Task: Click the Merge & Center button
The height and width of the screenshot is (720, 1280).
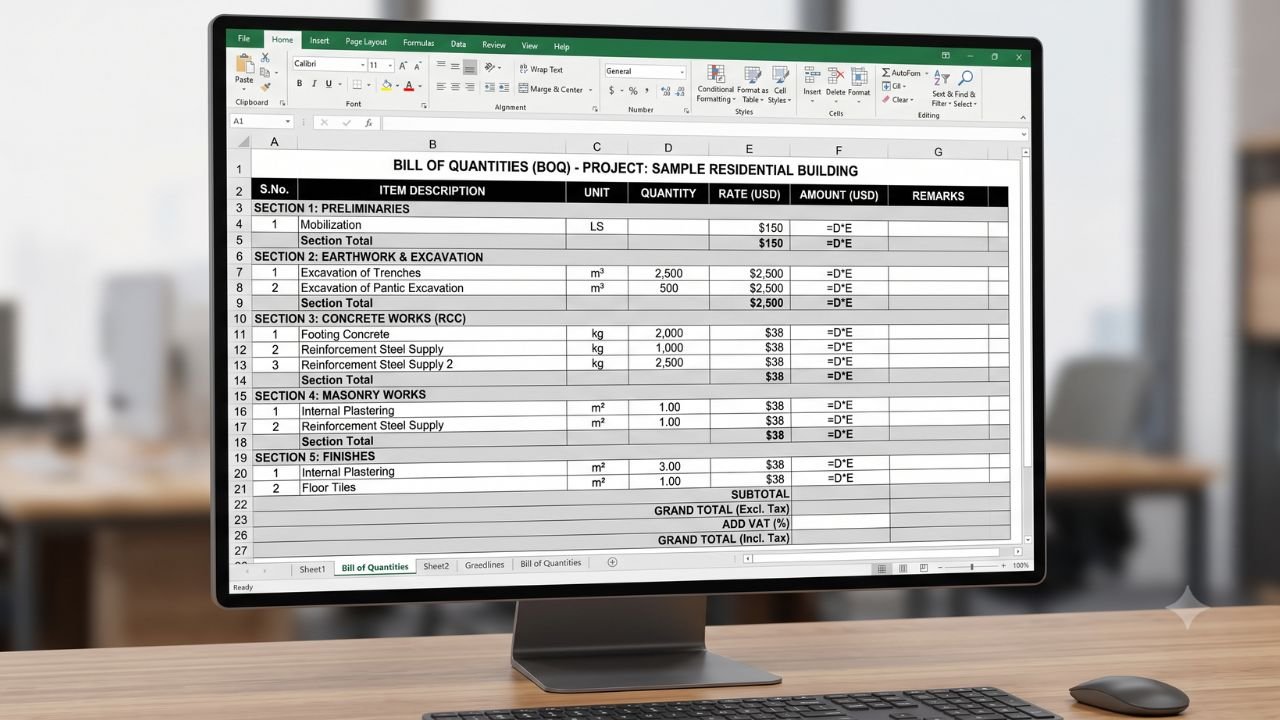Action: 550,89
